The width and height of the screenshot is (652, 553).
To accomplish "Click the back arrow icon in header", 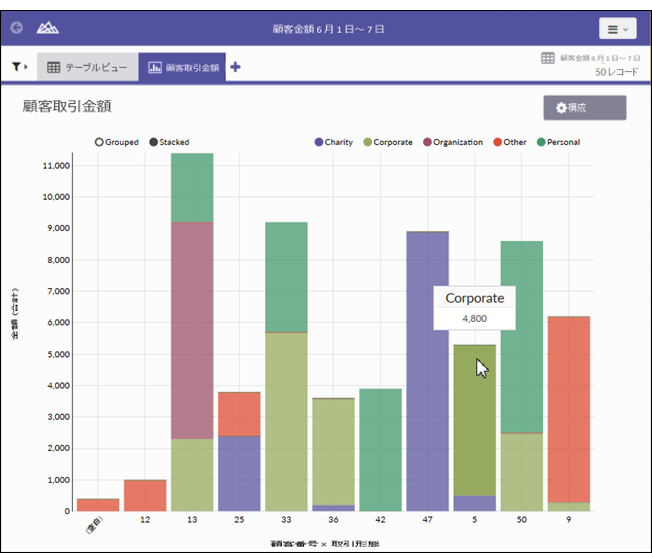I will [x=17, y=28].
